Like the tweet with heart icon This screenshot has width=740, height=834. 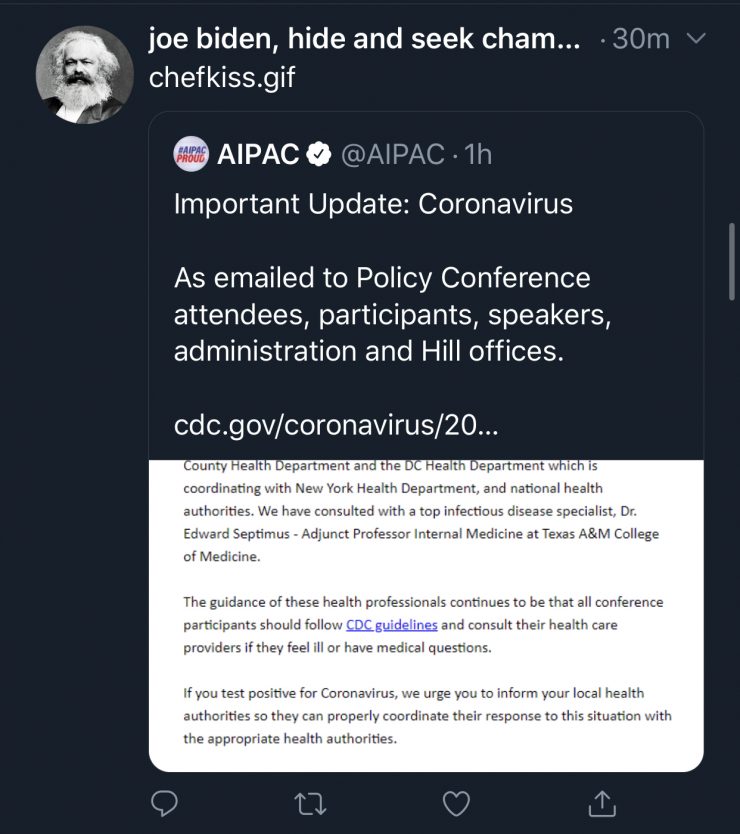tap(456, 802)
